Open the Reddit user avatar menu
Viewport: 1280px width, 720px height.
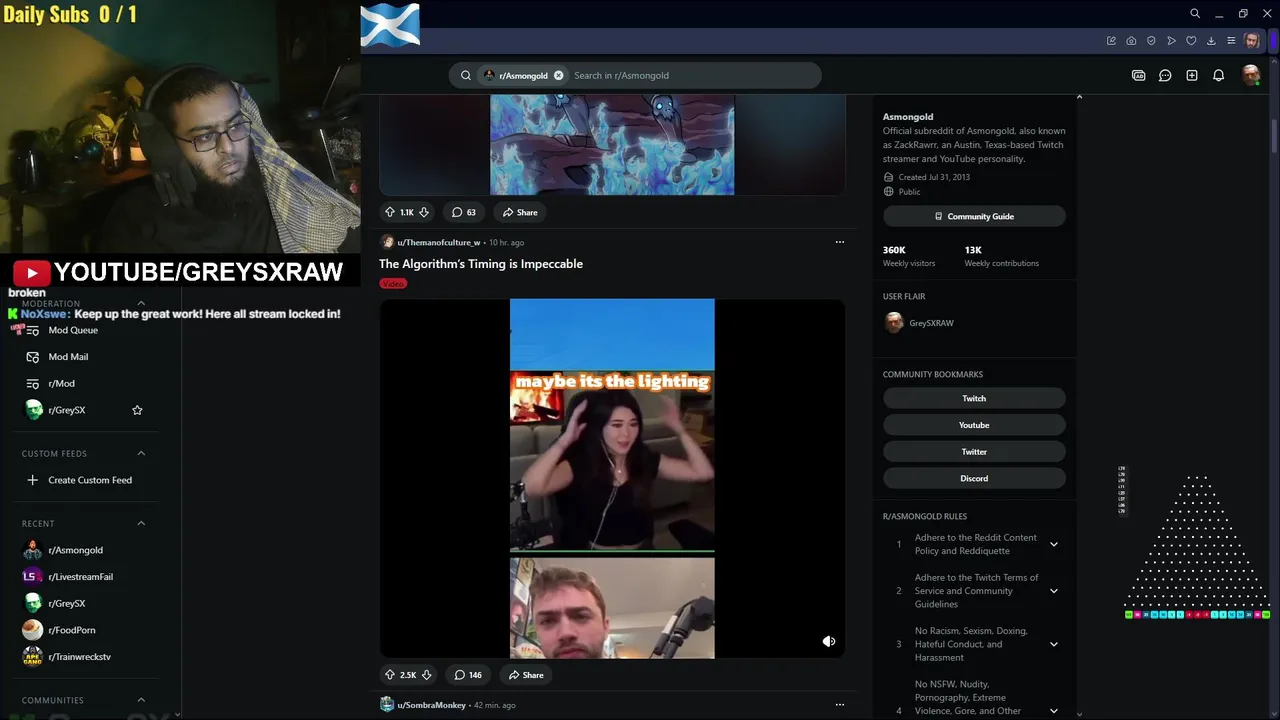pyautogui.click(x=1250, y=75)
